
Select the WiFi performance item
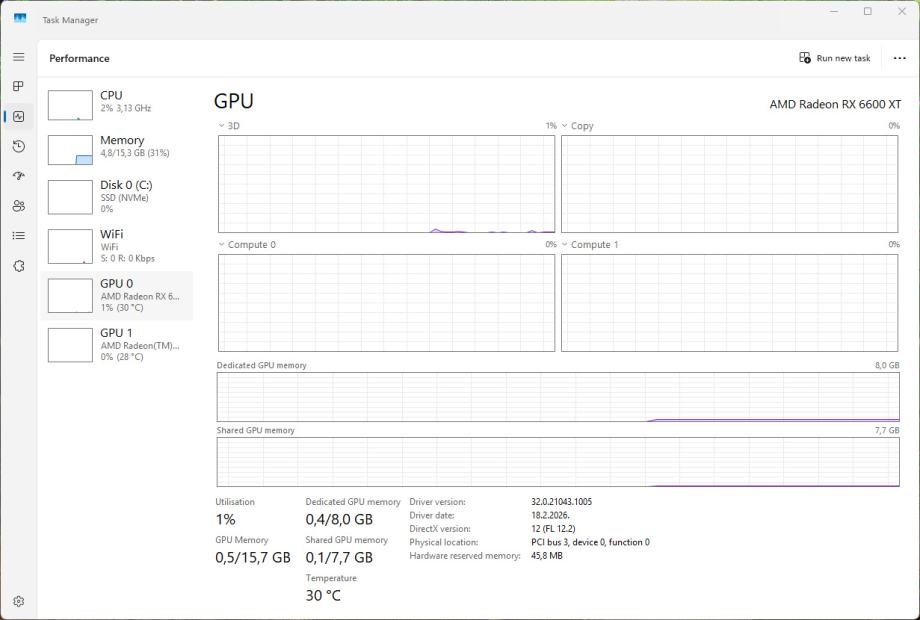pos(118,245)
